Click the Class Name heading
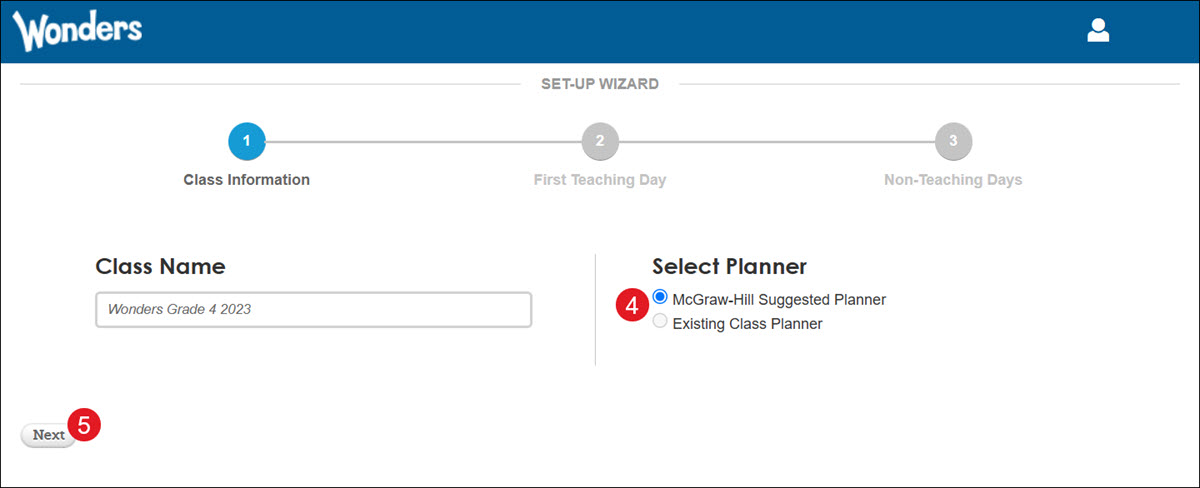Viewport: 1200px width, 488px height. [160, 267]
